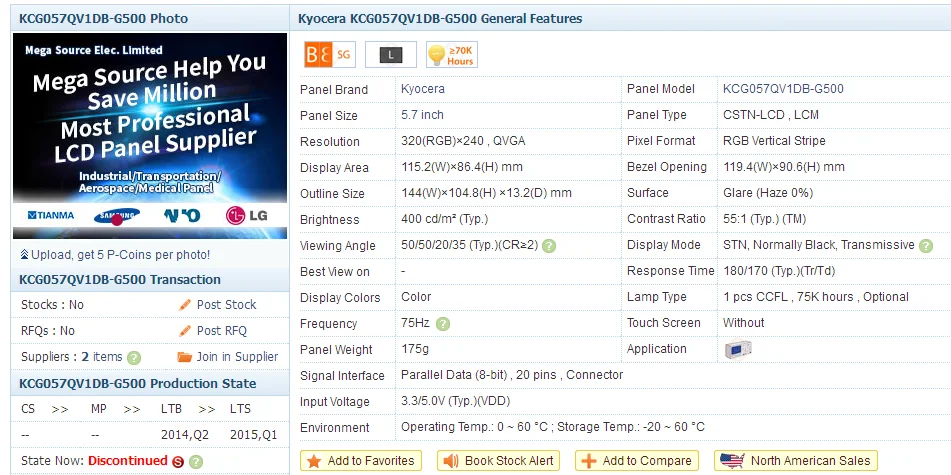951x475 pixels.
Task: Click the '119.4(W)×90.6(H) mm' bezel opening value
Action: [x=784, y=167]
